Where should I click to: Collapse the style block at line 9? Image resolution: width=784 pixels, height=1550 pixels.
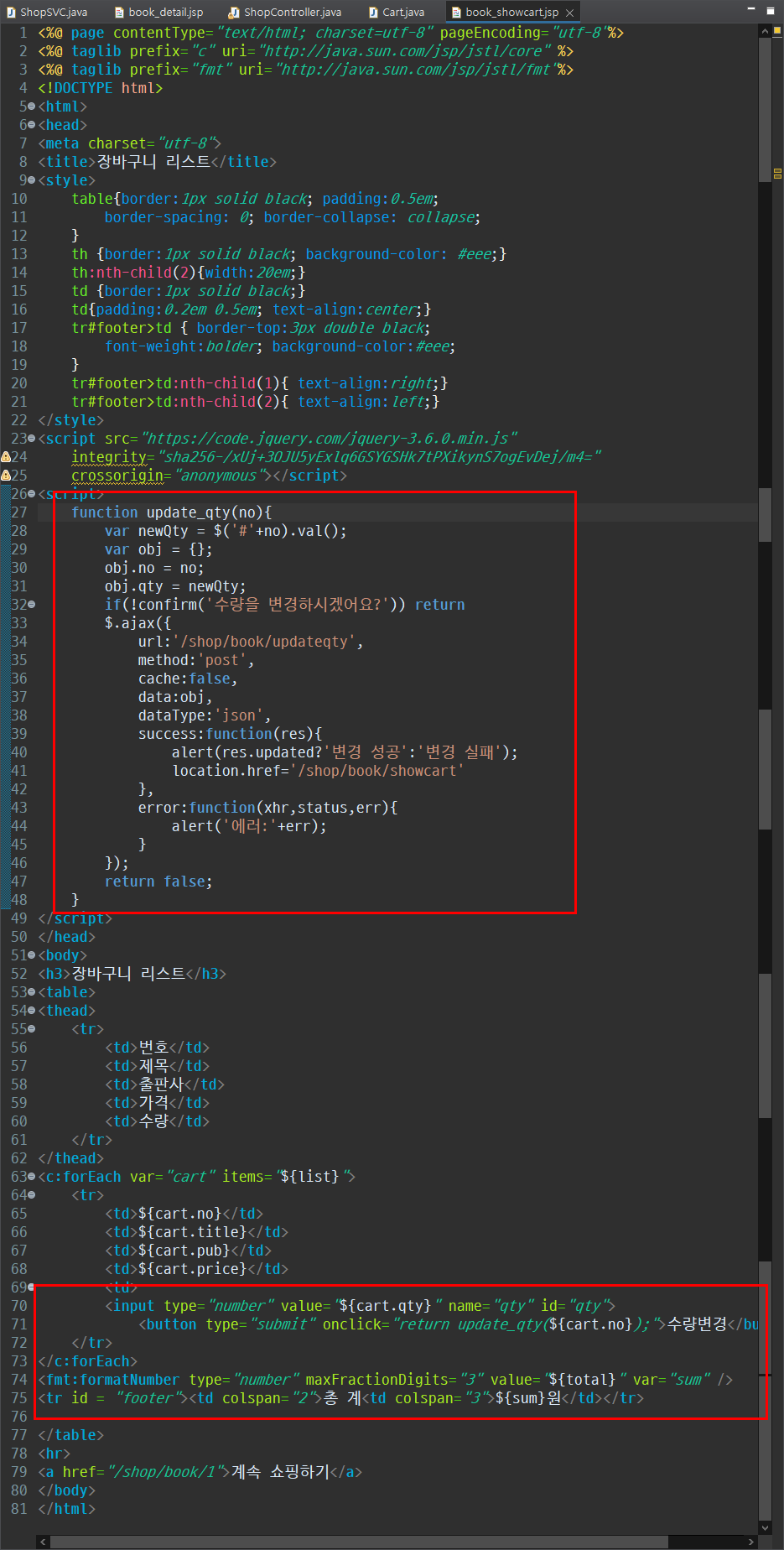point(32,179)
